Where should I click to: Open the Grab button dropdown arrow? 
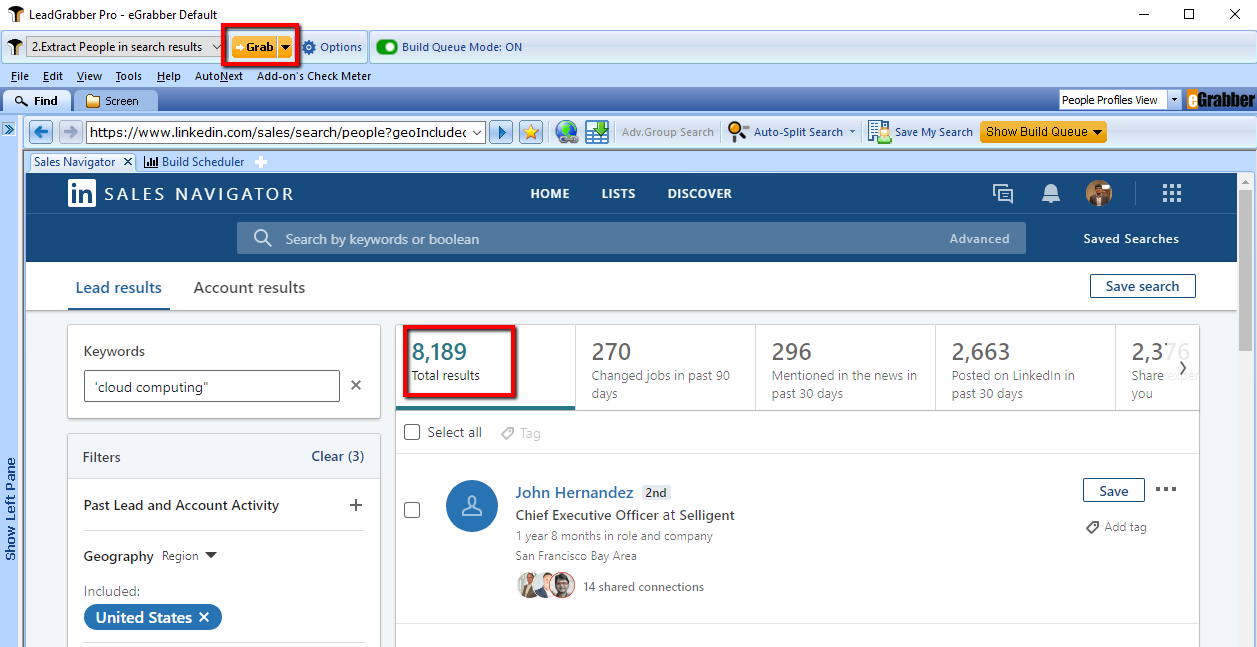pos(285,47)
